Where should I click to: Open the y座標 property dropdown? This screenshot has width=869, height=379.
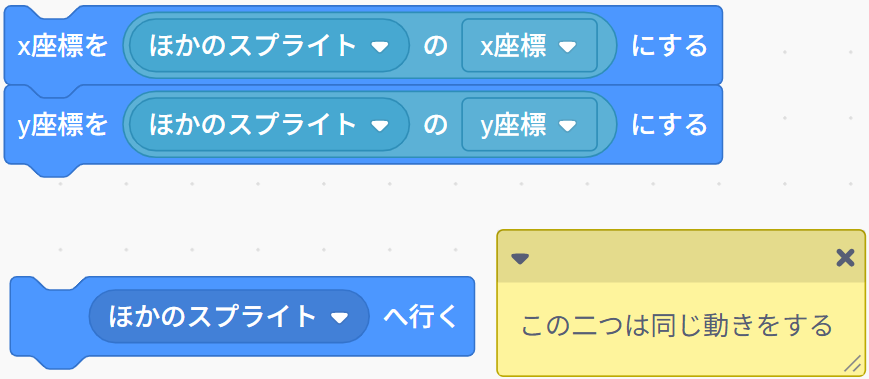(529, 125)
